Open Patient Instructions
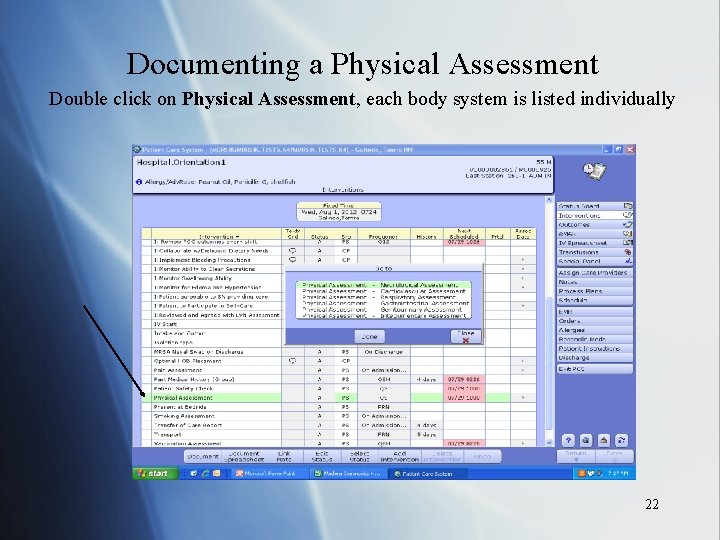This screenshot has width=720, height=540. (x=595, y=349)
